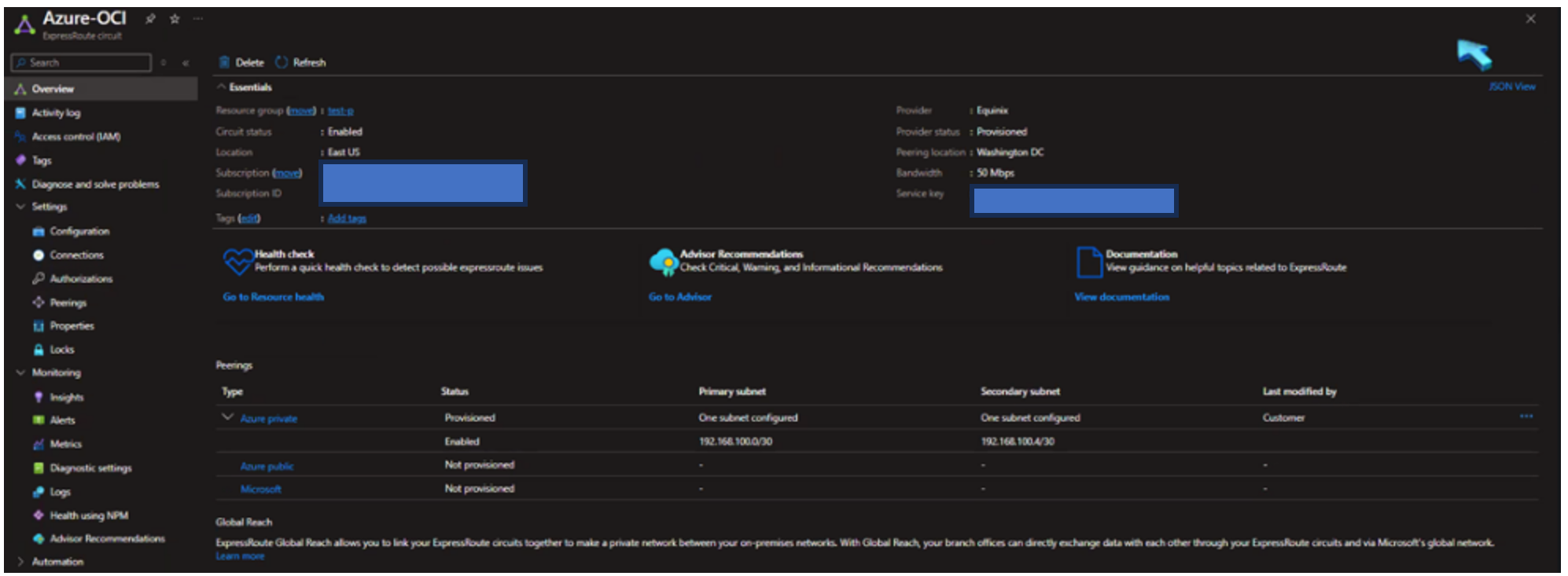Click the Documentation page icon
Image resolution: width=1568 pixels, height=576 pixels.
click(1088, 262)
